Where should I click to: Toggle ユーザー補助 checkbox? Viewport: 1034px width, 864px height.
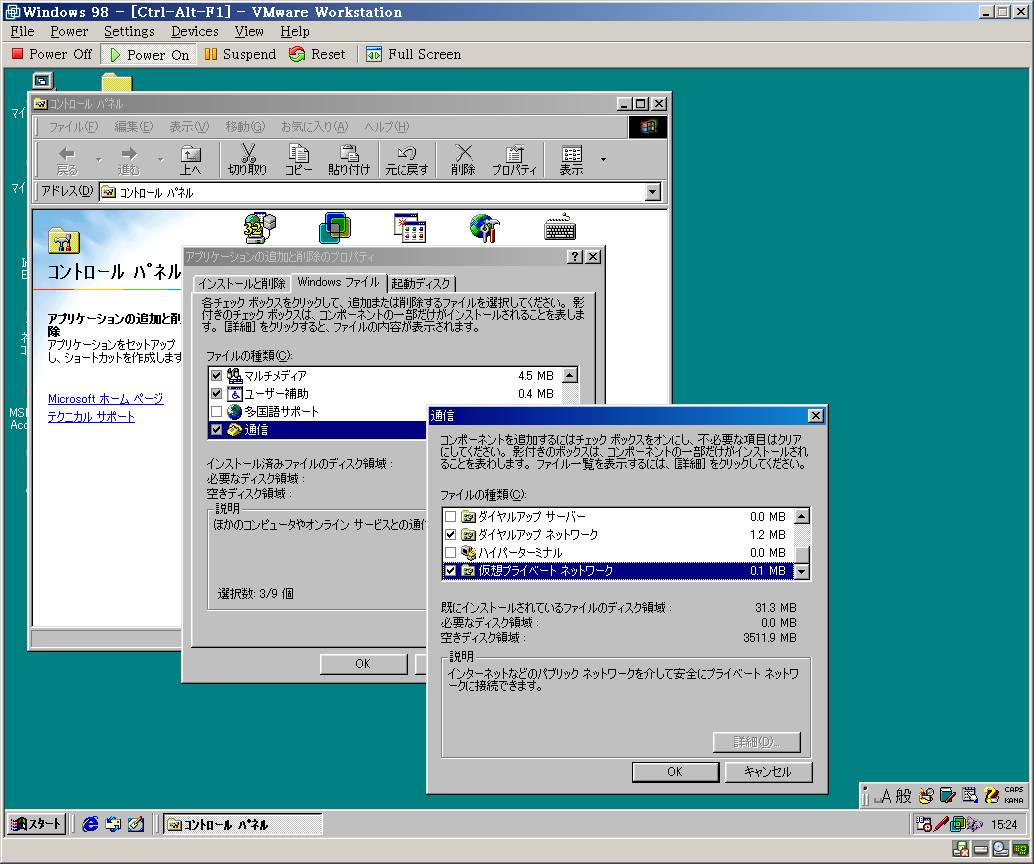coord(216,394)
